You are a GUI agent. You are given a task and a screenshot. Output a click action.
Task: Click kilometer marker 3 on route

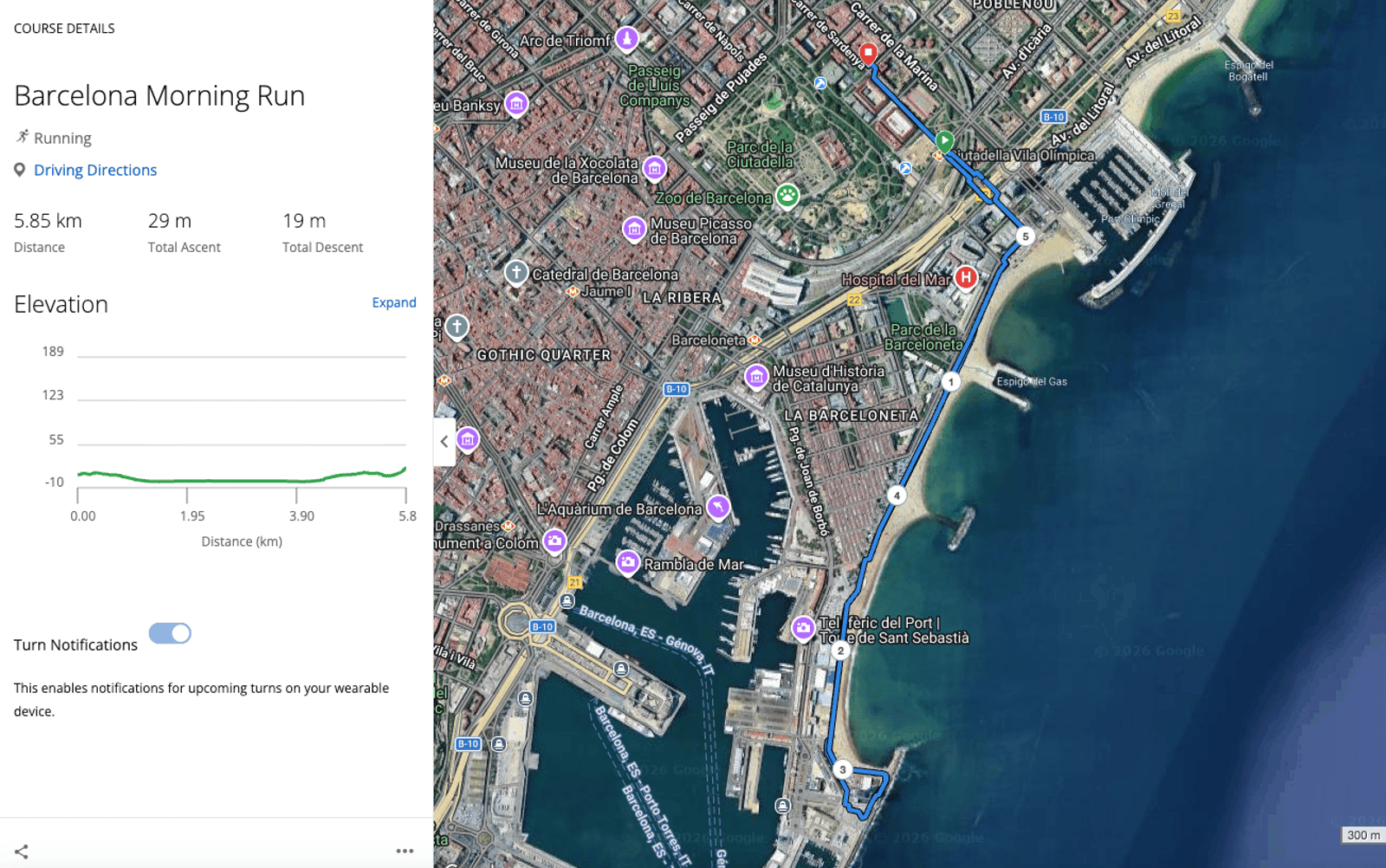[842, 769]
